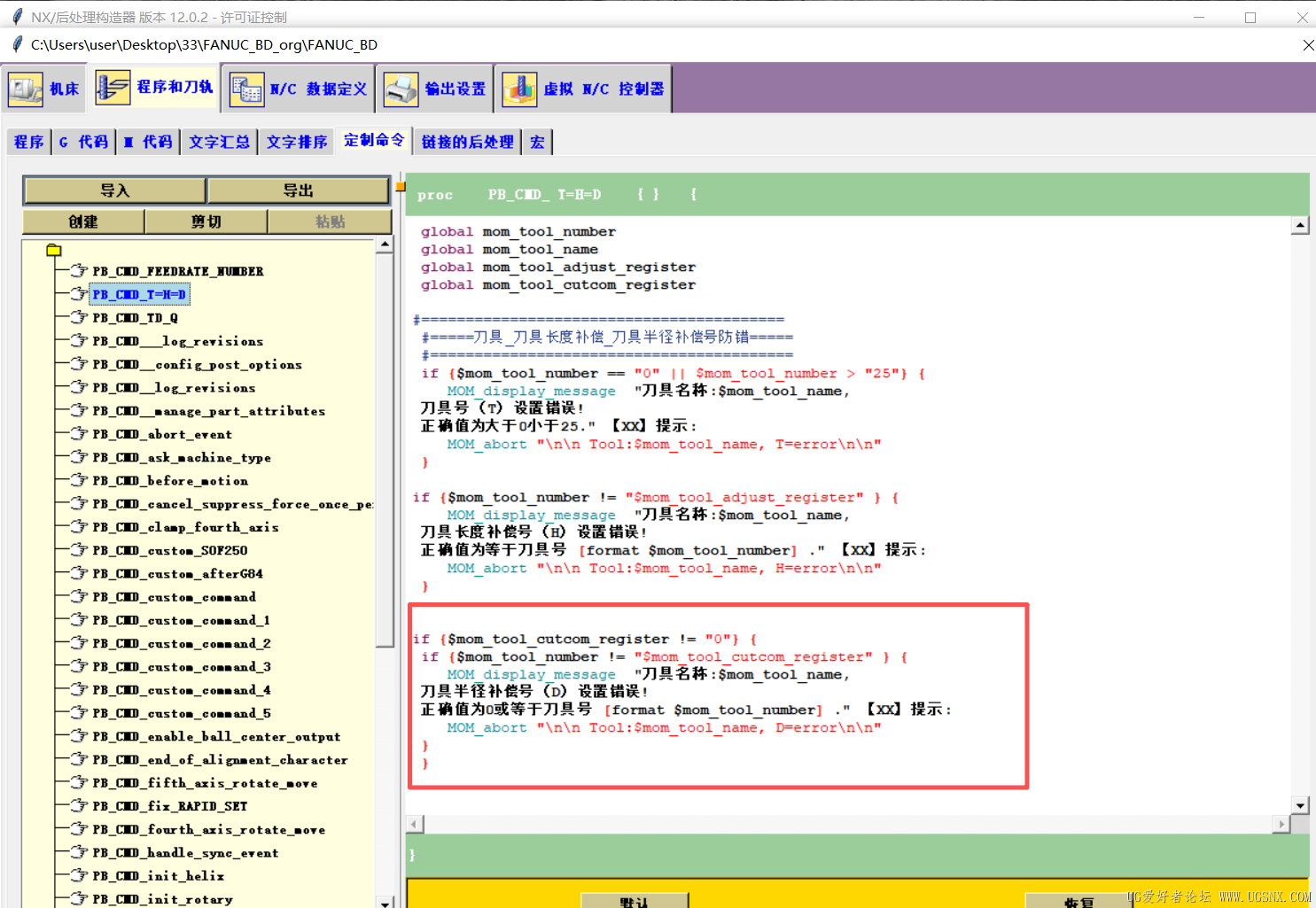Click the code editor scroll-down arrow
The image size is (1316, 908).
[1300, 805]
